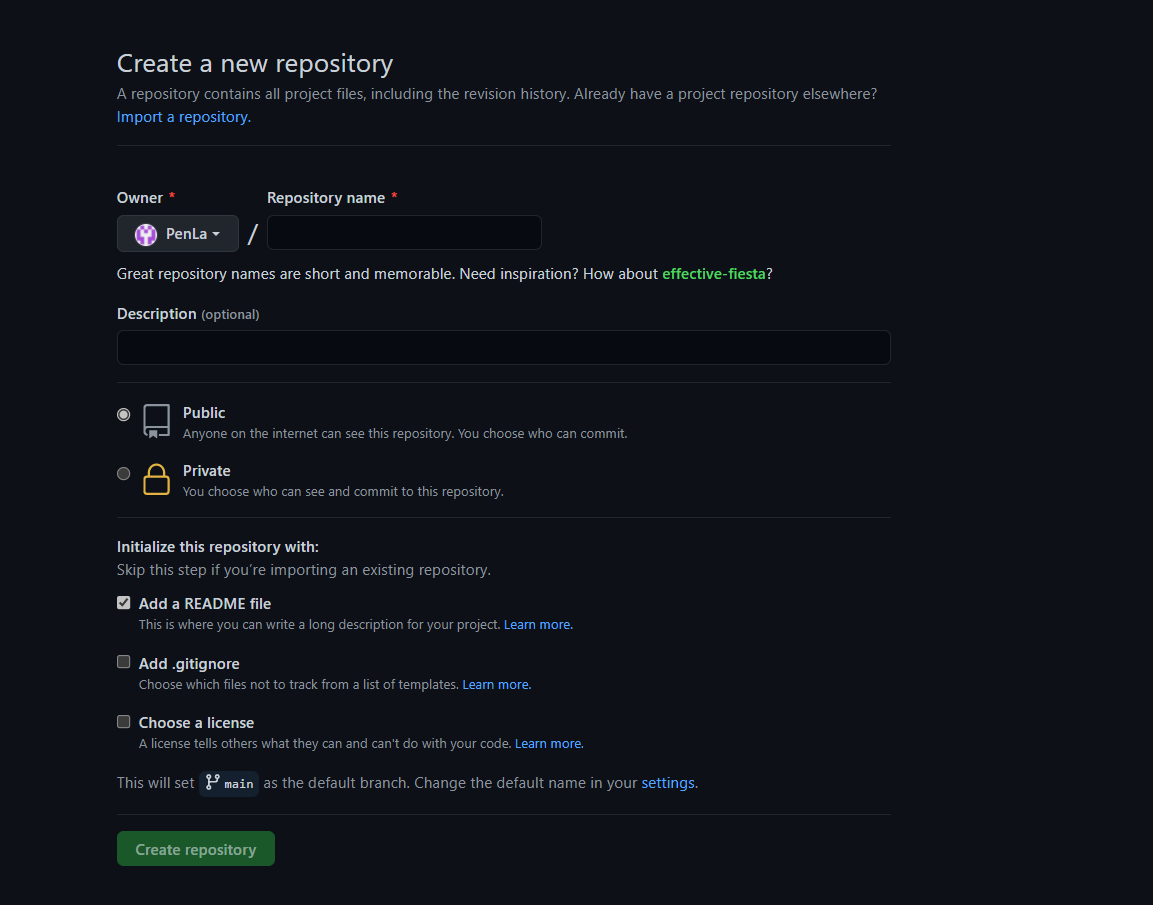This screenshot has height=905, width=1153.
Task: Click the Add .gitignore label
Action: [189, 664]
